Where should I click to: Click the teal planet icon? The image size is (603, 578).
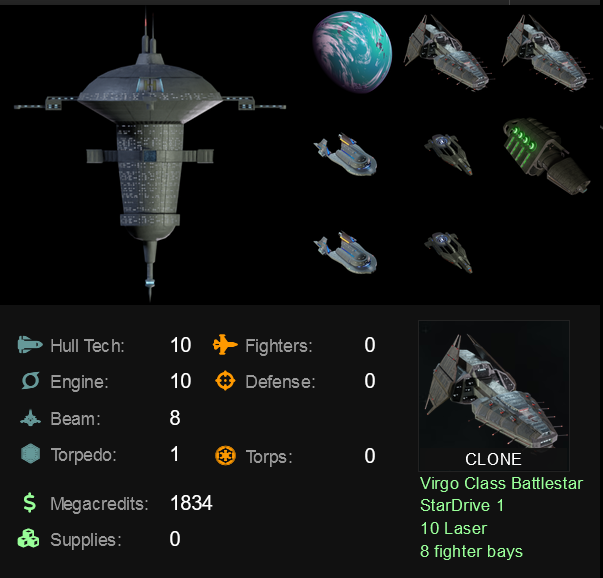[x=352, y=52]
